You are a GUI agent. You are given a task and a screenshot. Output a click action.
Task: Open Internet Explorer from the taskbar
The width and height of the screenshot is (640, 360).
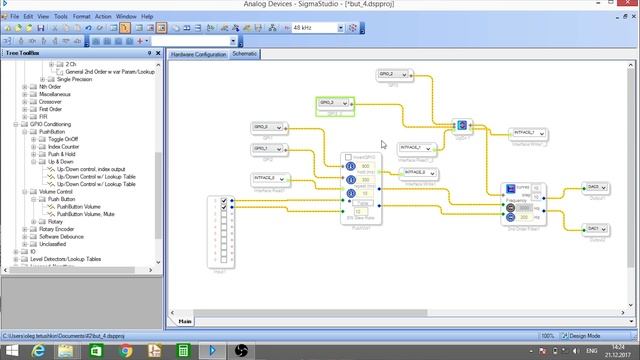pos(38,351)
